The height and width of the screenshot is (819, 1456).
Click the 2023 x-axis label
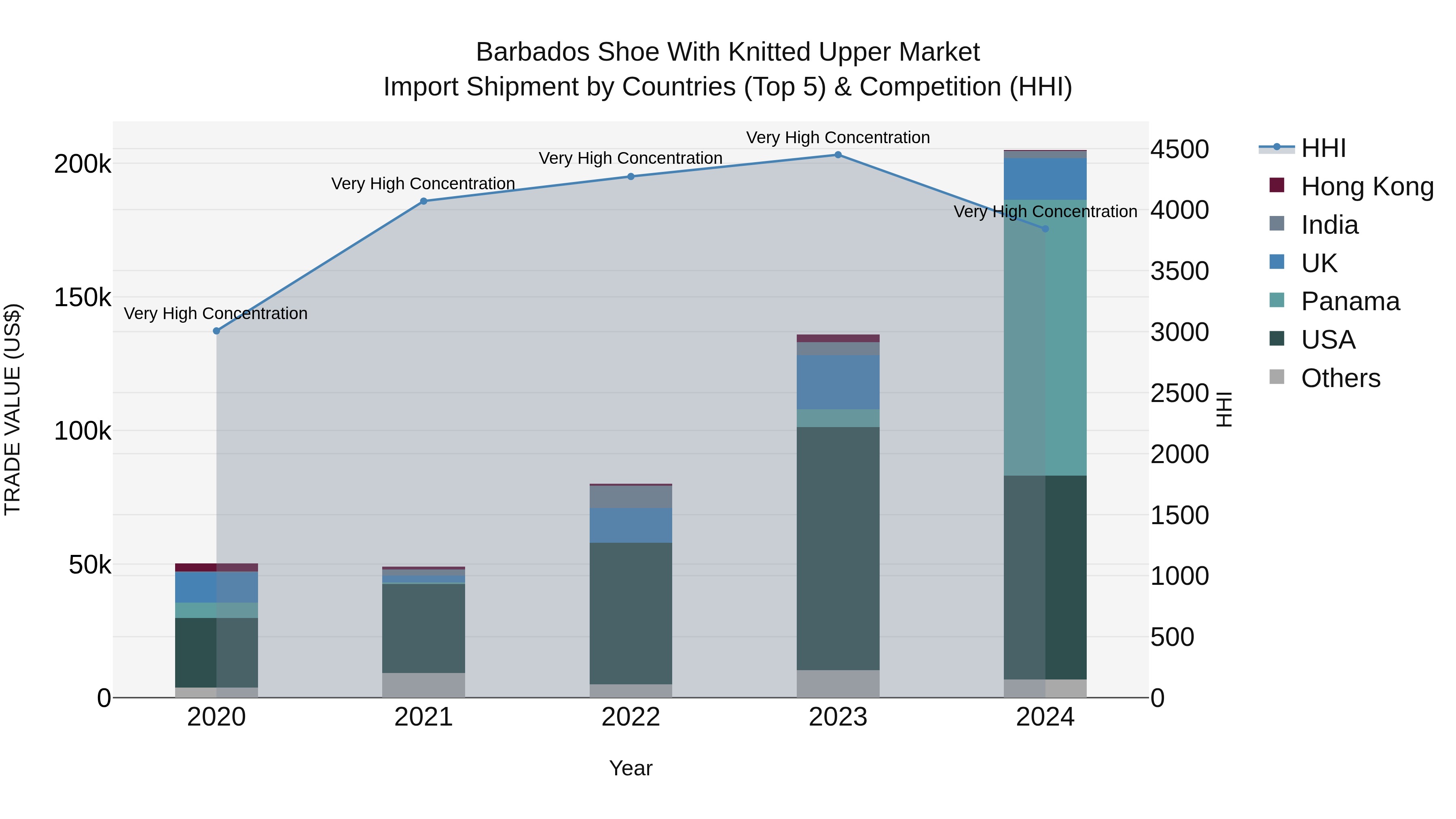(x=838, y=717)
